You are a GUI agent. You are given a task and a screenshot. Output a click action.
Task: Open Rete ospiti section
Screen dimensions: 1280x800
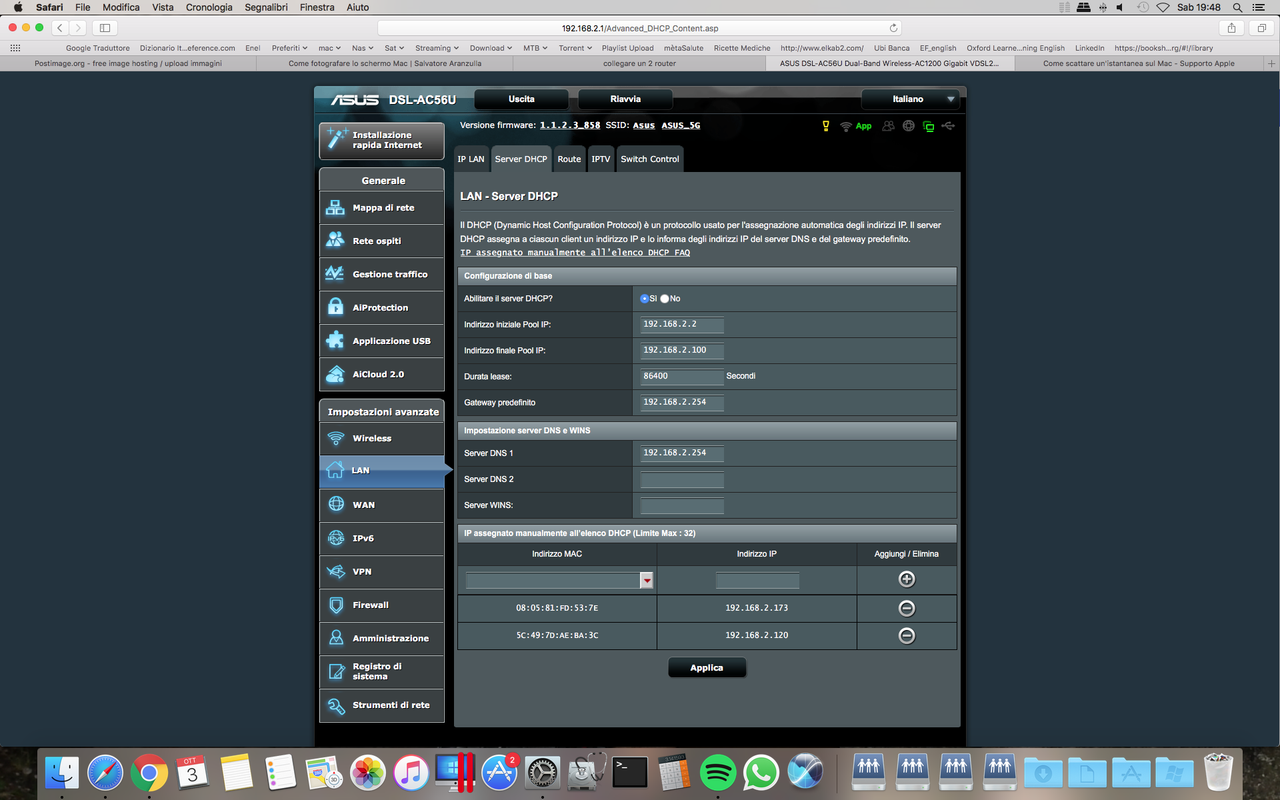[381, 241]
